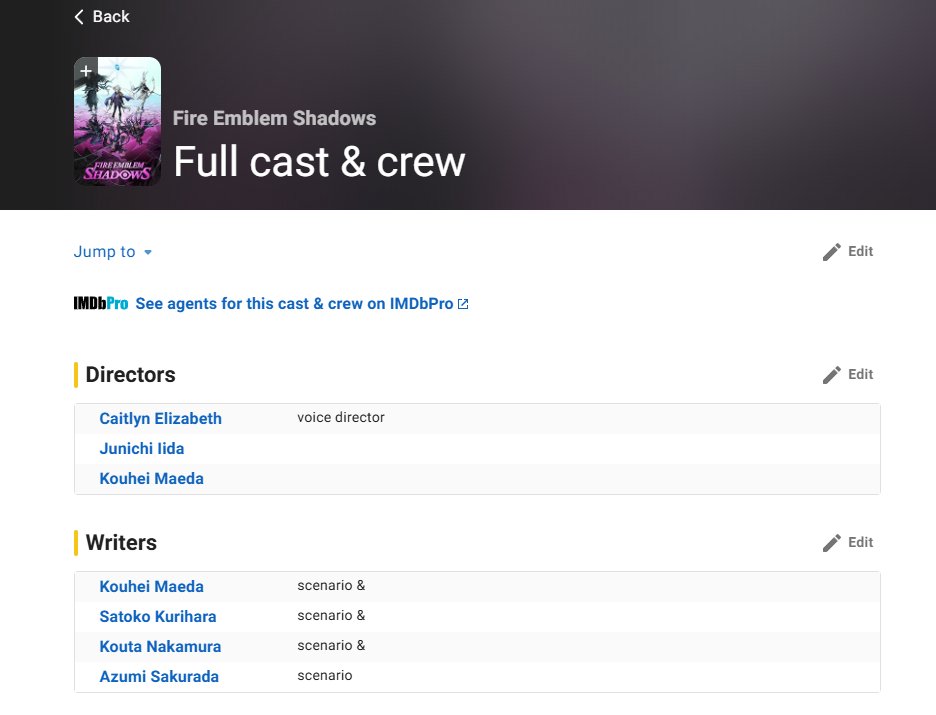Click the 'Full cast & crew' heading
This screenshot has width=936, height=715.
tap(319, 162)
